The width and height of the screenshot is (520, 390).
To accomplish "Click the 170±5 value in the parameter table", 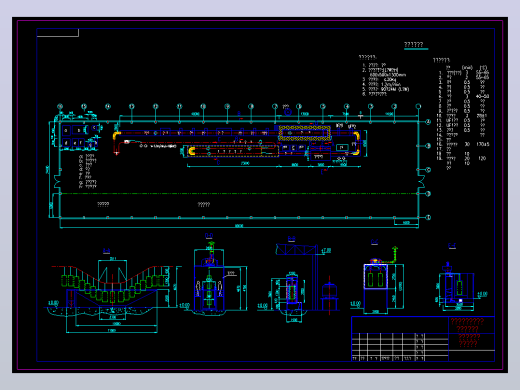I will (x=482, y=144).
